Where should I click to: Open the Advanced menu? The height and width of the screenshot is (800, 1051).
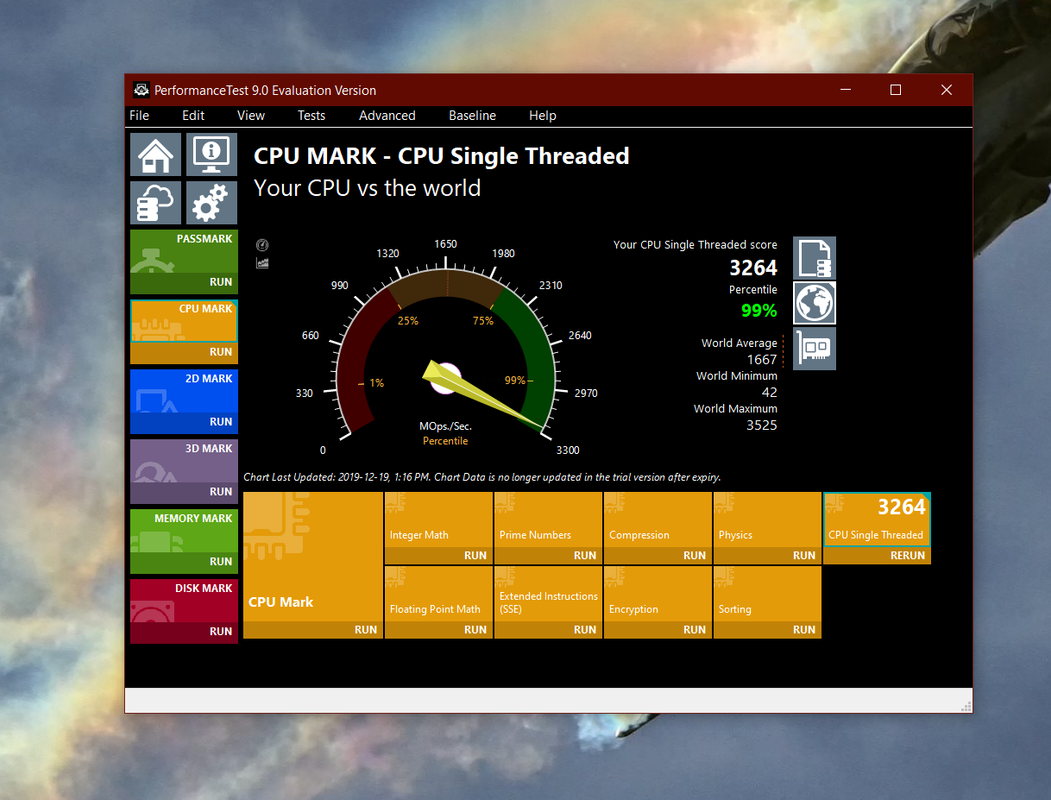click(x=387, y=115)
